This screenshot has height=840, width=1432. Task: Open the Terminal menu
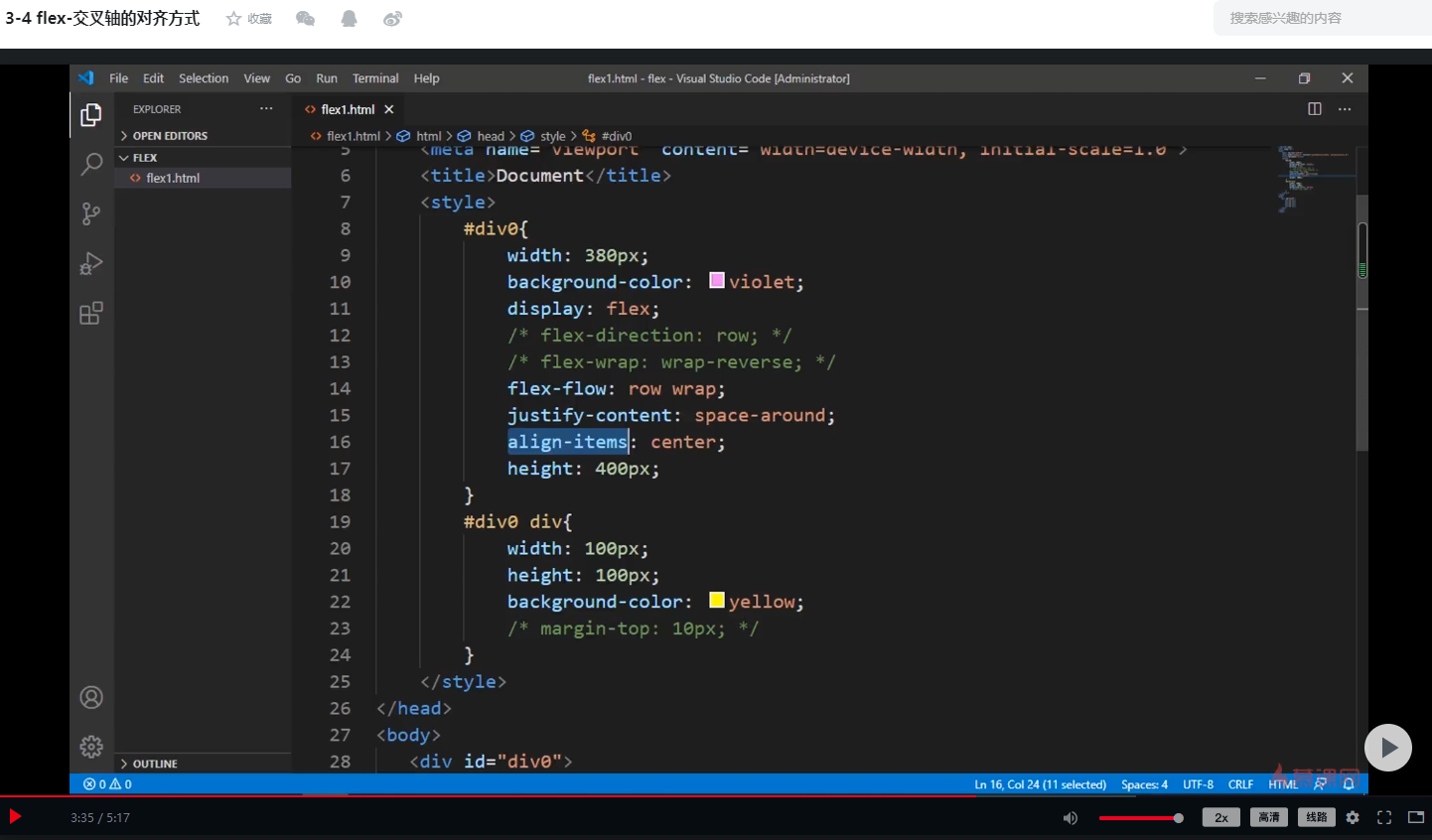pyautogui.click(x=374, y=78)
